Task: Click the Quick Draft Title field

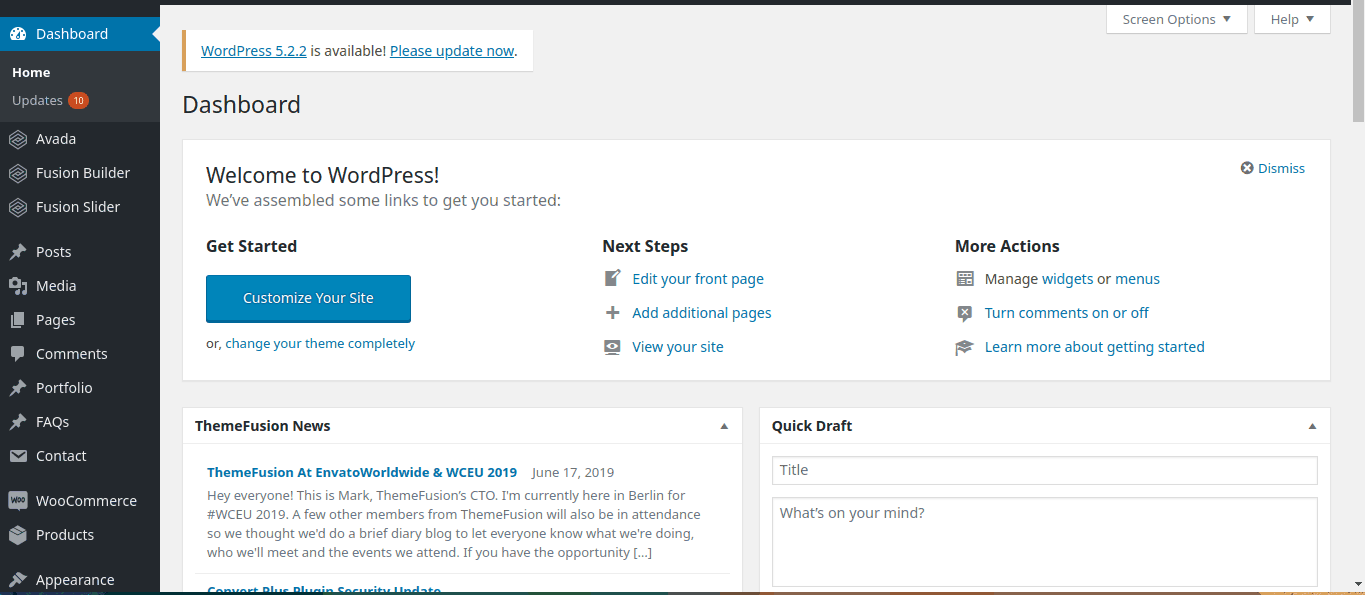Action: (x=1044, y=470)
